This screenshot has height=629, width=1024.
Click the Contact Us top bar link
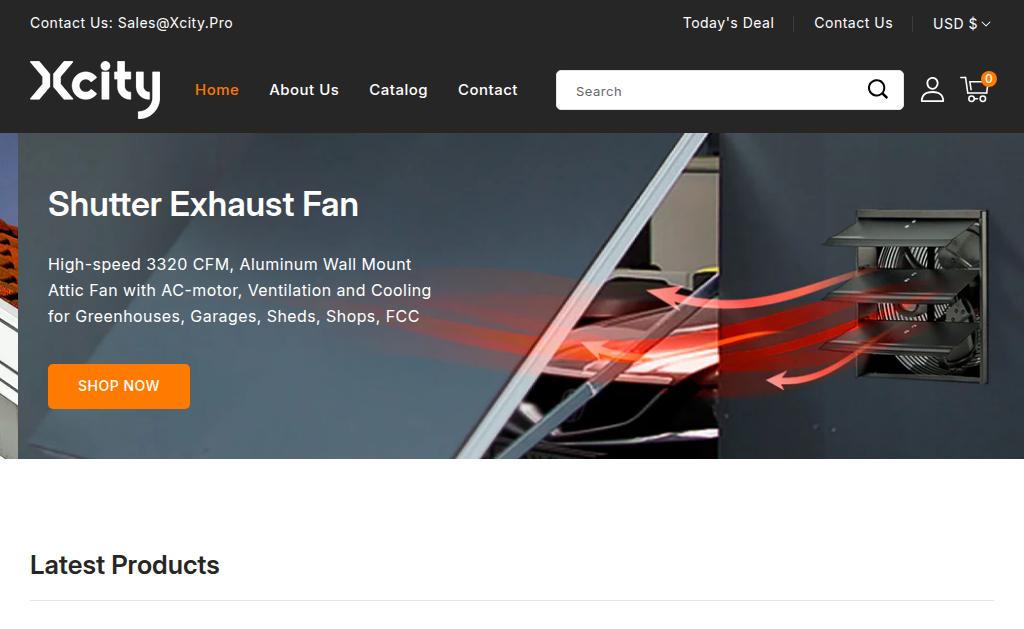[853, 23]
